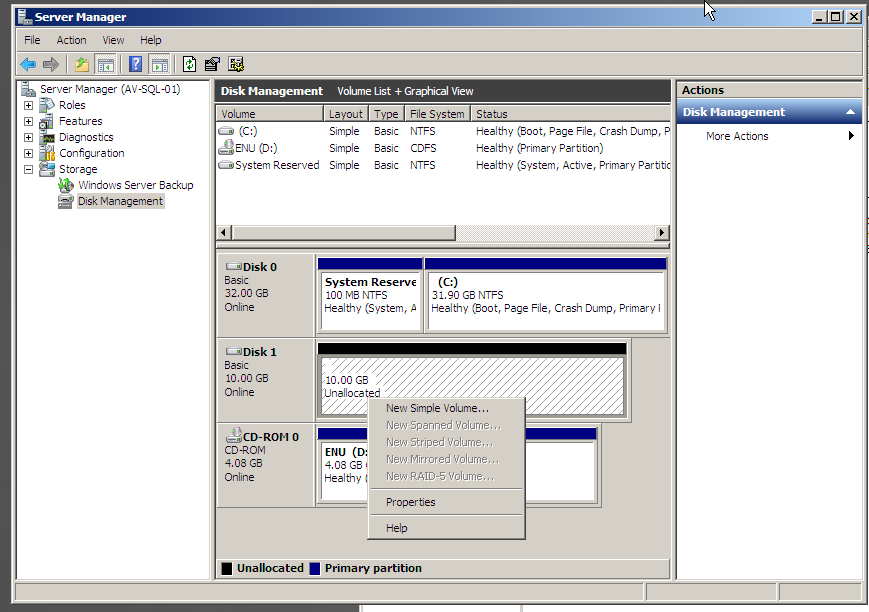The height and width of the screenshot is (612, 869).
Task: Open the View menu
Action: coord(113,40)
